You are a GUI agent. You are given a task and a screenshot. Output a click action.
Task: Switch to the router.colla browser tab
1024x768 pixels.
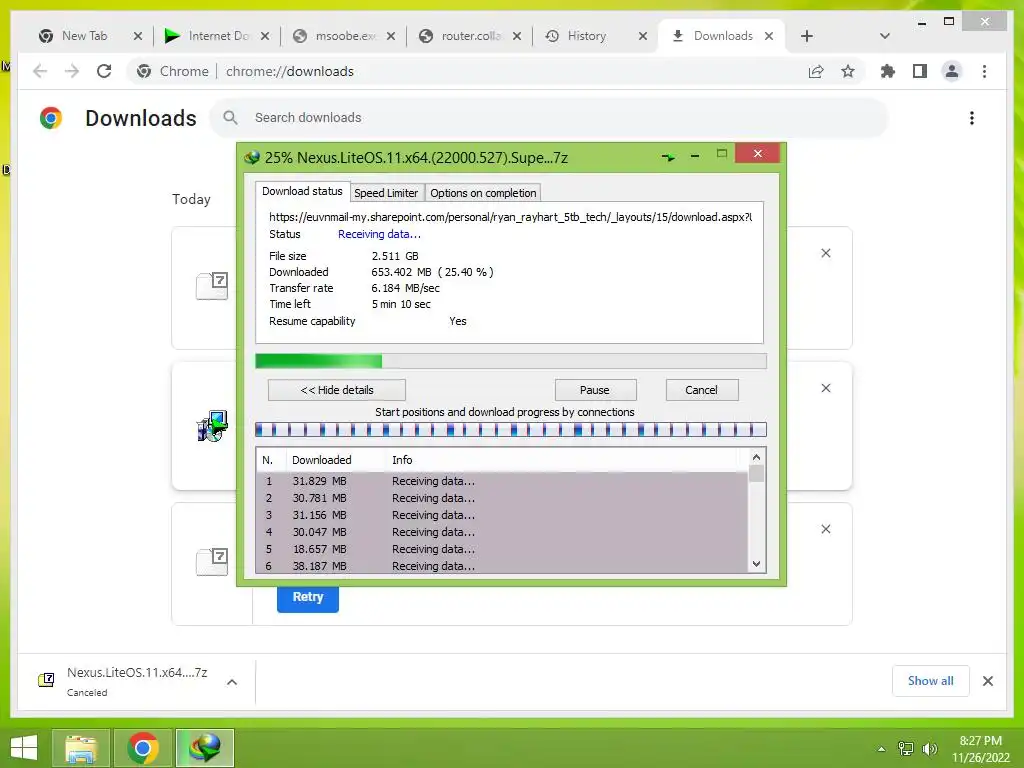click(x=470, y=36)
